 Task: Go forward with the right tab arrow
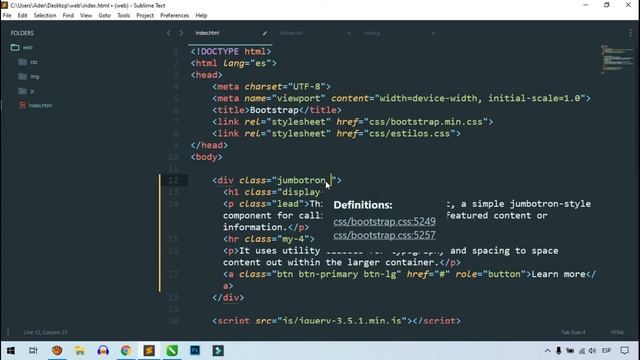coord(181,33)
